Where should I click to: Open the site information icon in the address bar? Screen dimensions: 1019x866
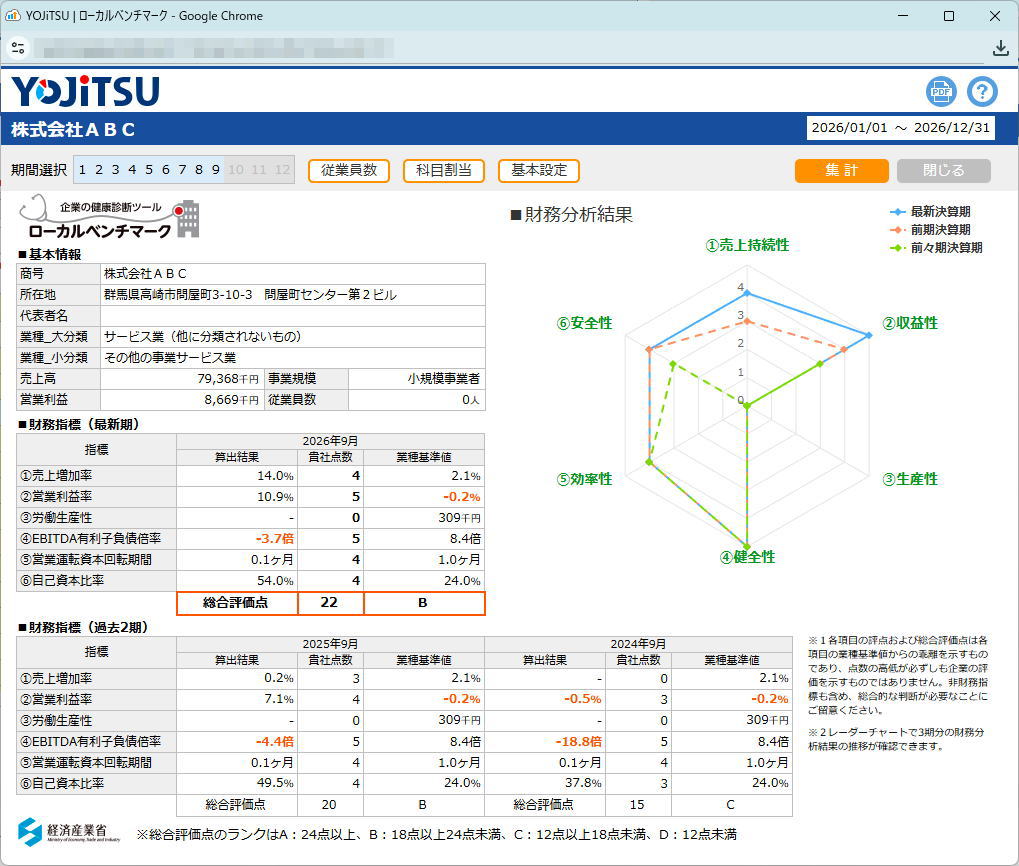18,48
